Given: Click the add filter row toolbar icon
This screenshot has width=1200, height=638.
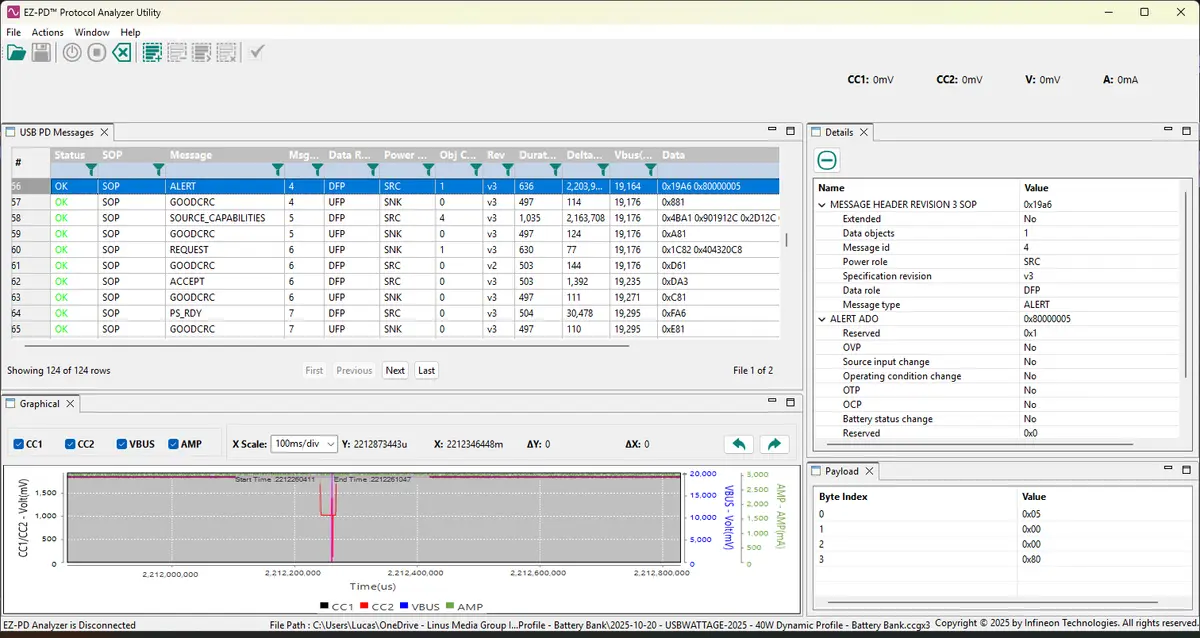Looking at the screenshot, I should [152, 53].
